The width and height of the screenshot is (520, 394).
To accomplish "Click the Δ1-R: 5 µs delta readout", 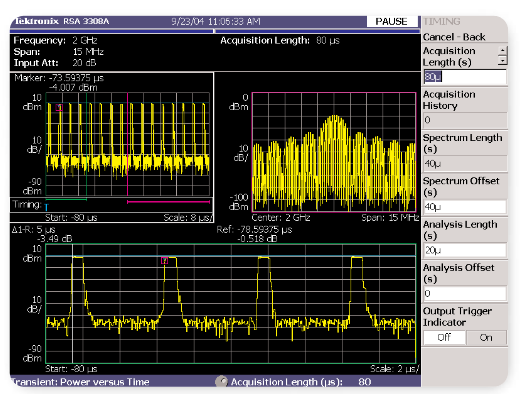I will (x=33, y=230).
